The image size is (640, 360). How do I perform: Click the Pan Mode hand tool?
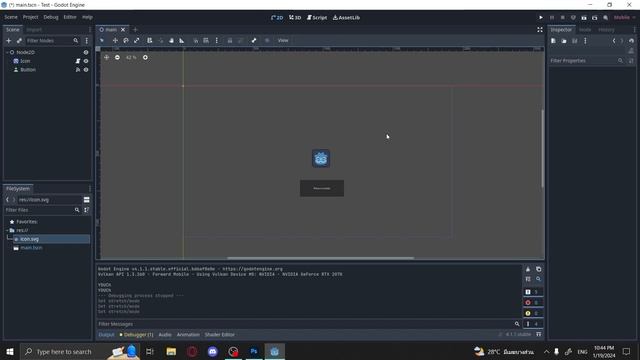(171, 40)
